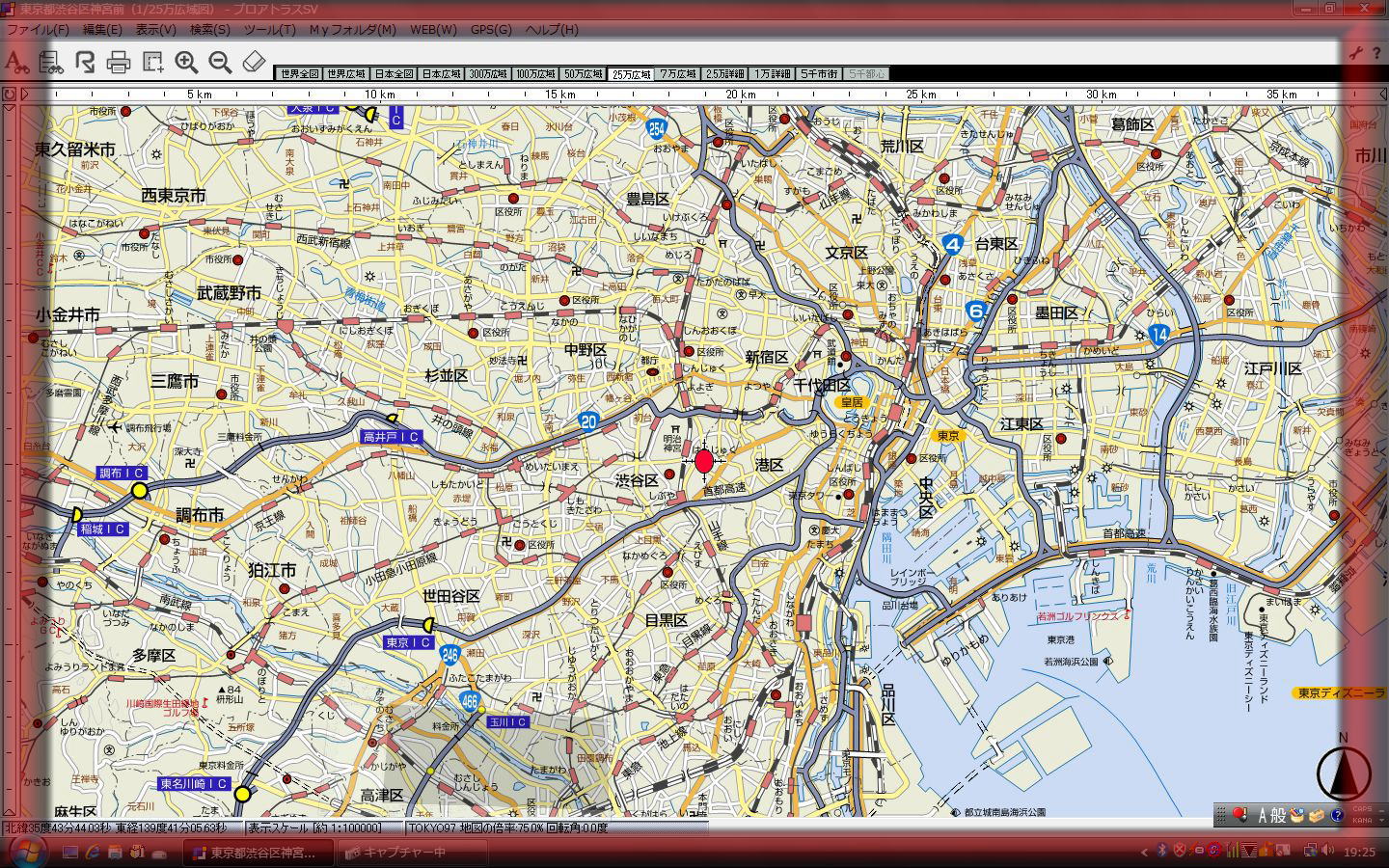This screenshot has width=1389, height=868.
Task: Click the printer icon to print map
Action: (x=119, y=63)
